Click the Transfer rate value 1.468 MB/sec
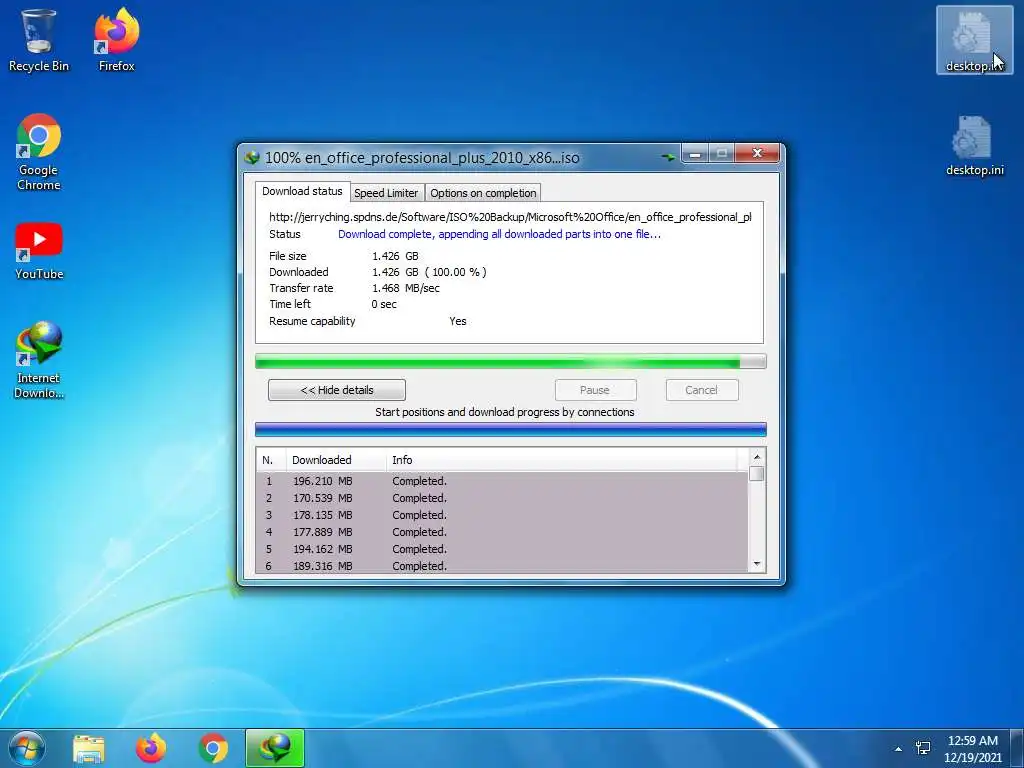Viewport: 1024px width, 768px height. coord(406,288)
